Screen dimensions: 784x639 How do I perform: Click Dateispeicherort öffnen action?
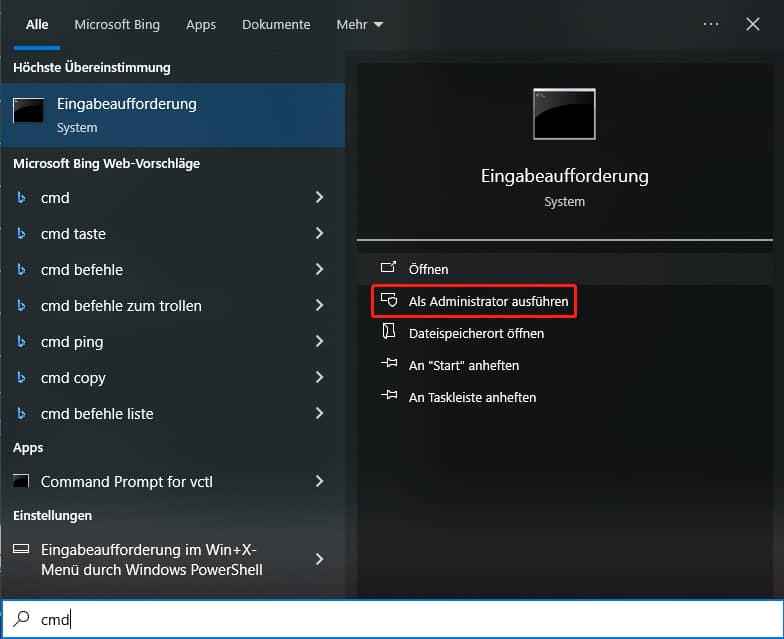(565, 333)
